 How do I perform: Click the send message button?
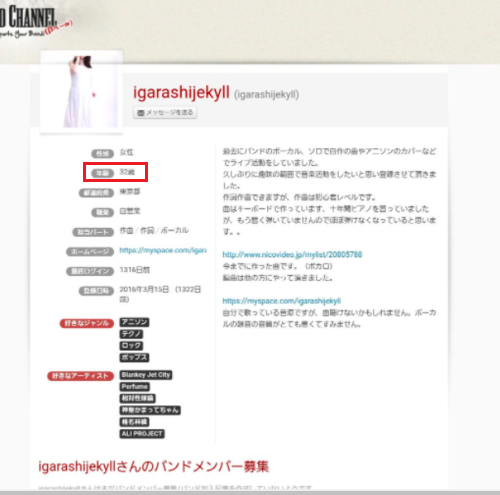[165, 112]
